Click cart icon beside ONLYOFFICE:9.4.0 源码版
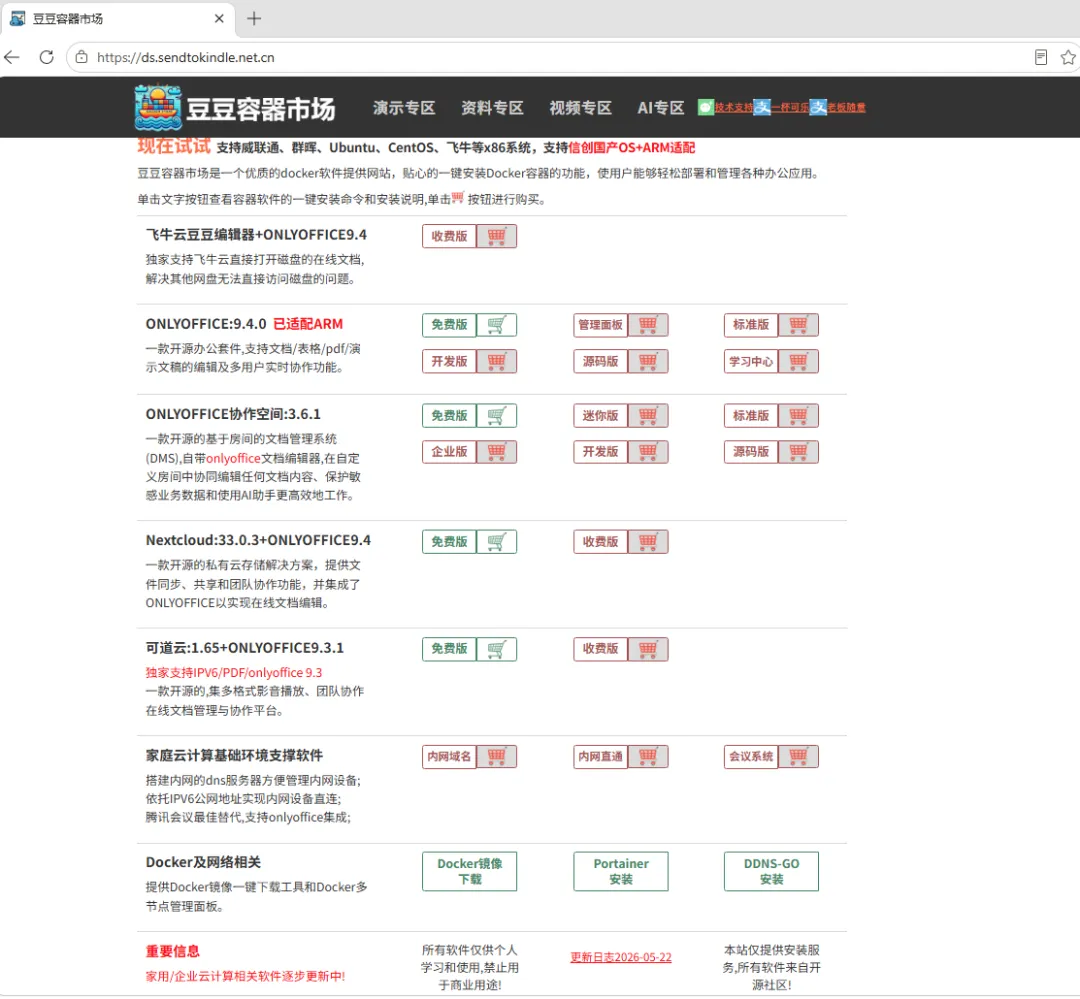Image resolution: width=1080 pixels, height=999 pixels. pyautogui.click(x=648, y=362)
